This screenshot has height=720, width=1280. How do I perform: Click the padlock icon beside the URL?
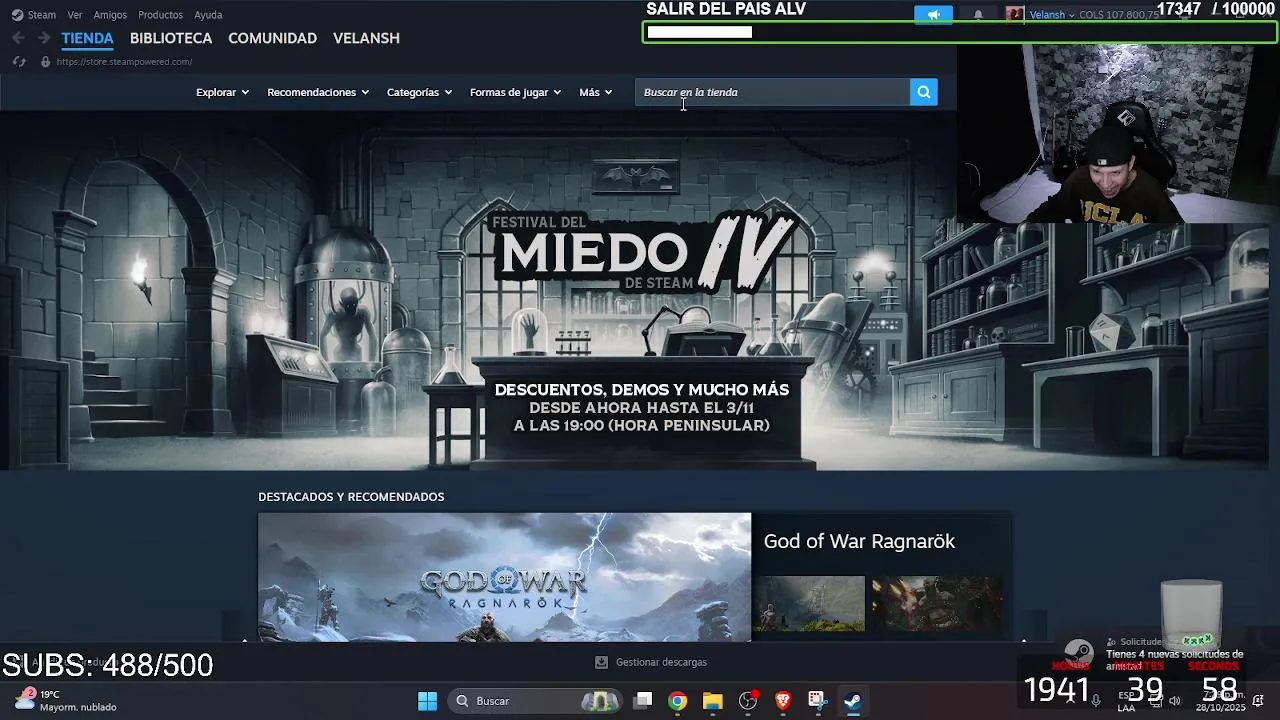tap(45, 62)
